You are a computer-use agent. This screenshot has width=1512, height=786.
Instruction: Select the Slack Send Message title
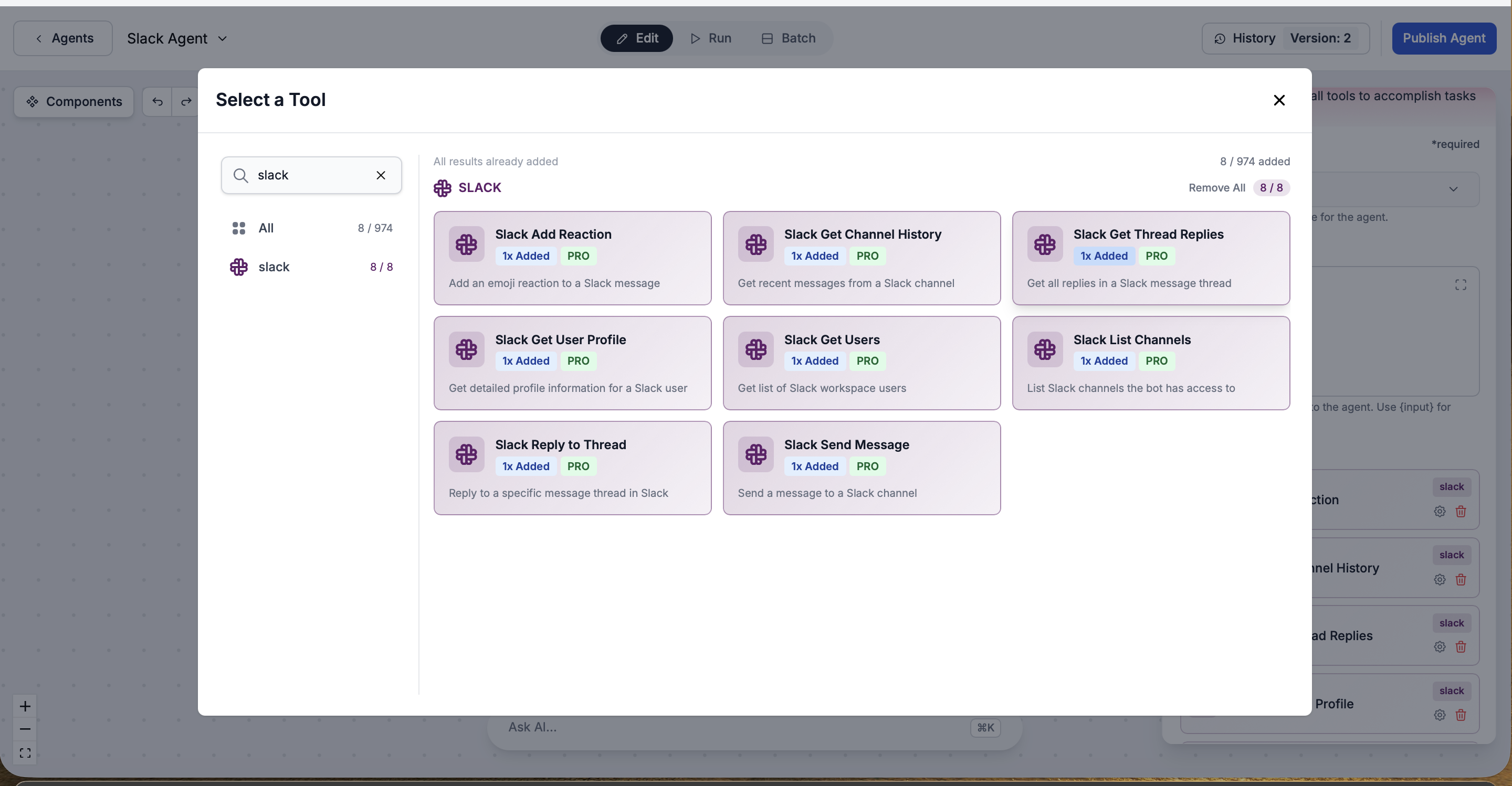coord(846,444)
